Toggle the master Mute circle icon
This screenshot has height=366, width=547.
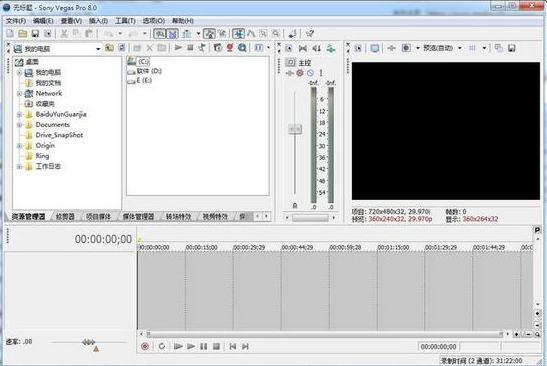310,73
